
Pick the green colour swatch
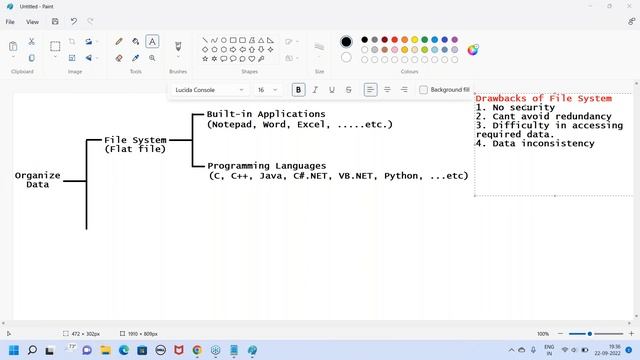point(424,40)
